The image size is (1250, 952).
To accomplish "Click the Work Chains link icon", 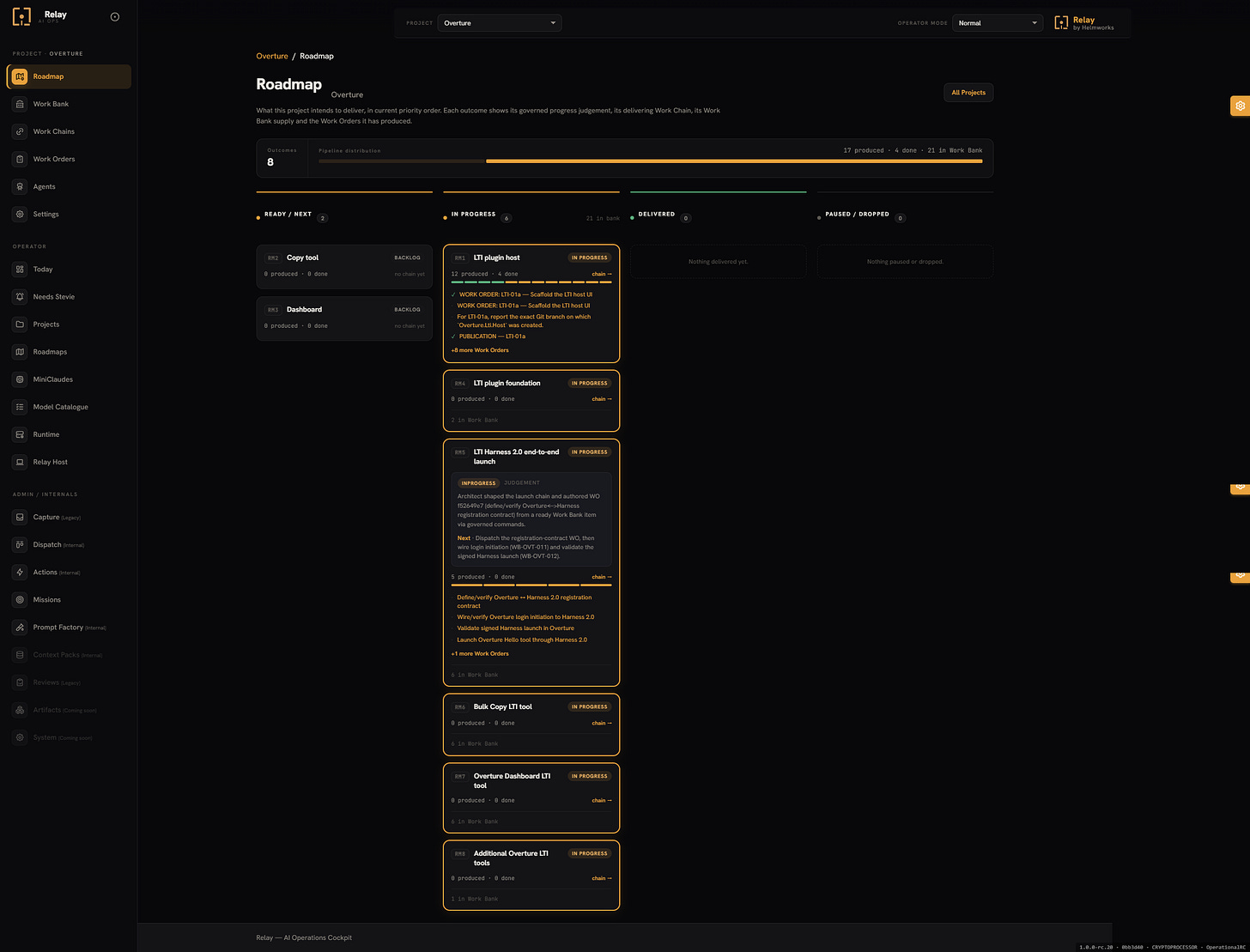I will click(20, 131).
